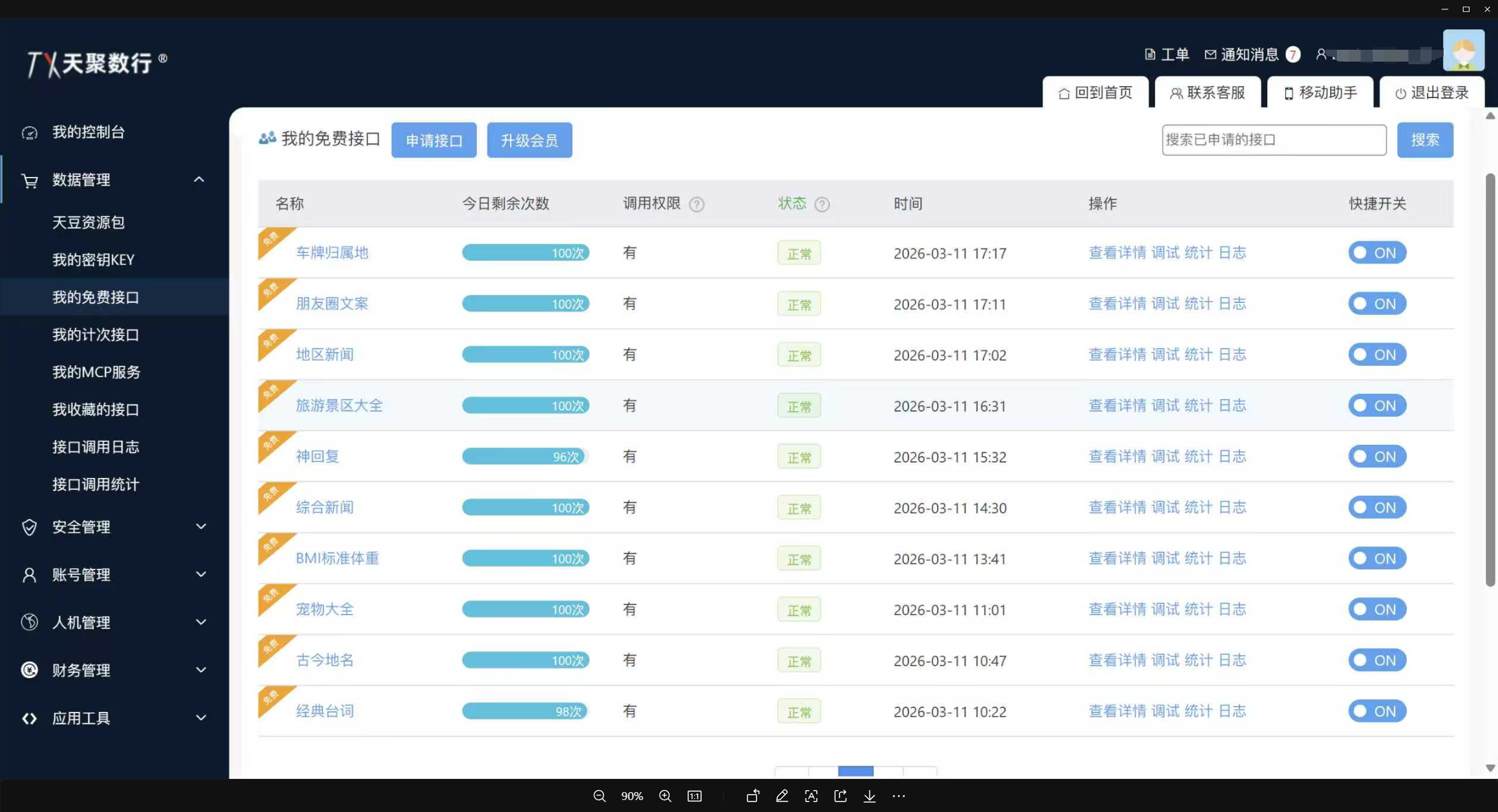Click the 天聚数行 logo
This screenshot has height=812, width=1498.
click(96, 64)
